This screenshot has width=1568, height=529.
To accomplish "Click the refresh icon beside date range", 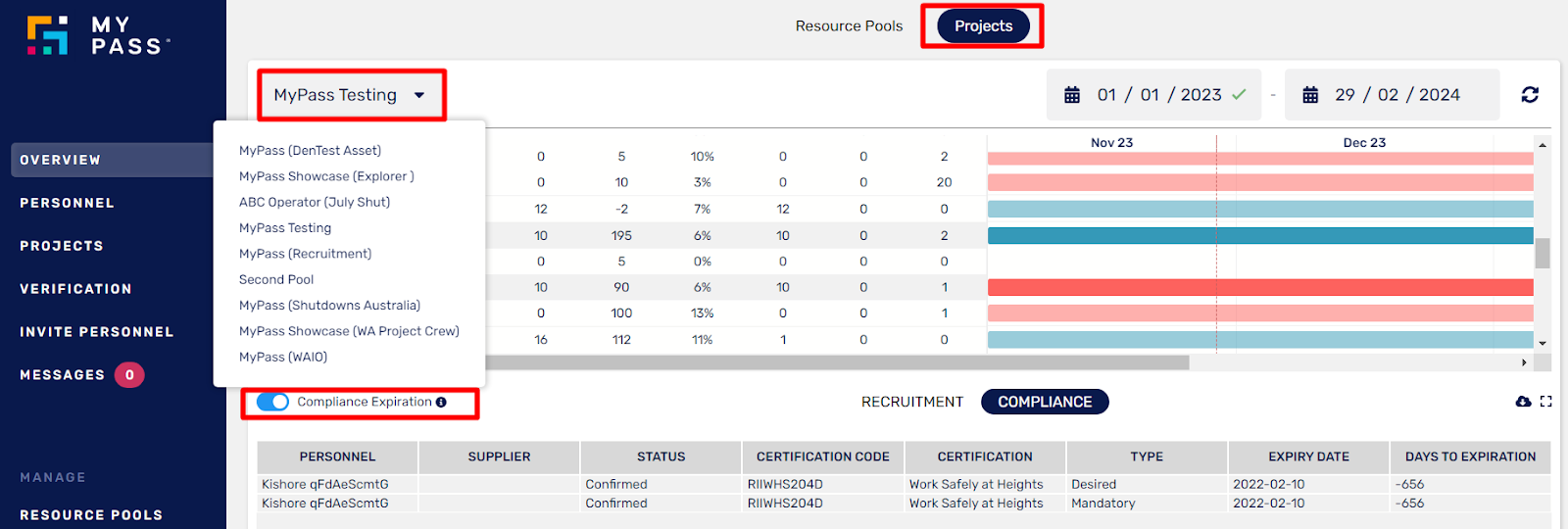I will (x=1530, y=95).
